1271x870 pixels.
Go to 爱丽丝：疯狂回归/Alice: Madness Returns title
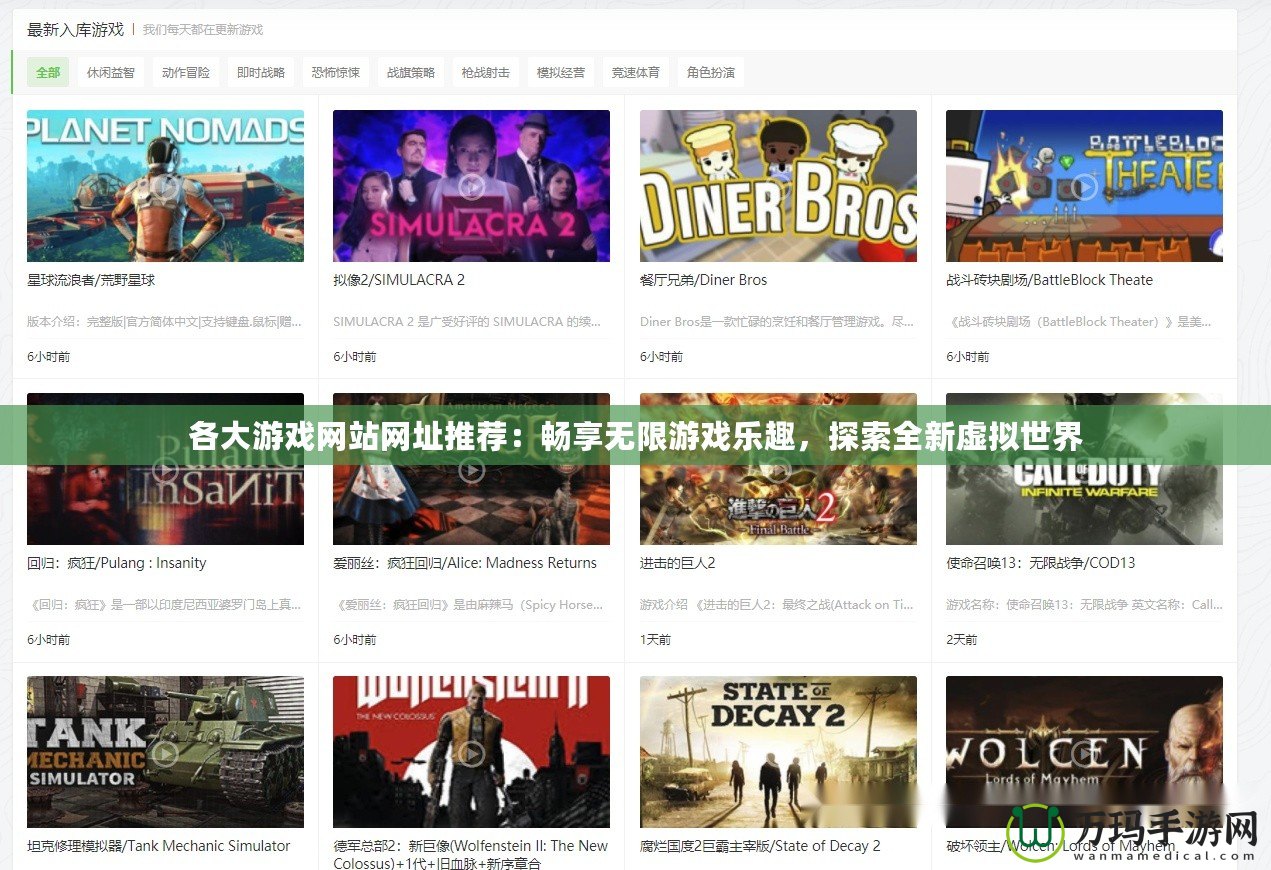tap(465, 563)
